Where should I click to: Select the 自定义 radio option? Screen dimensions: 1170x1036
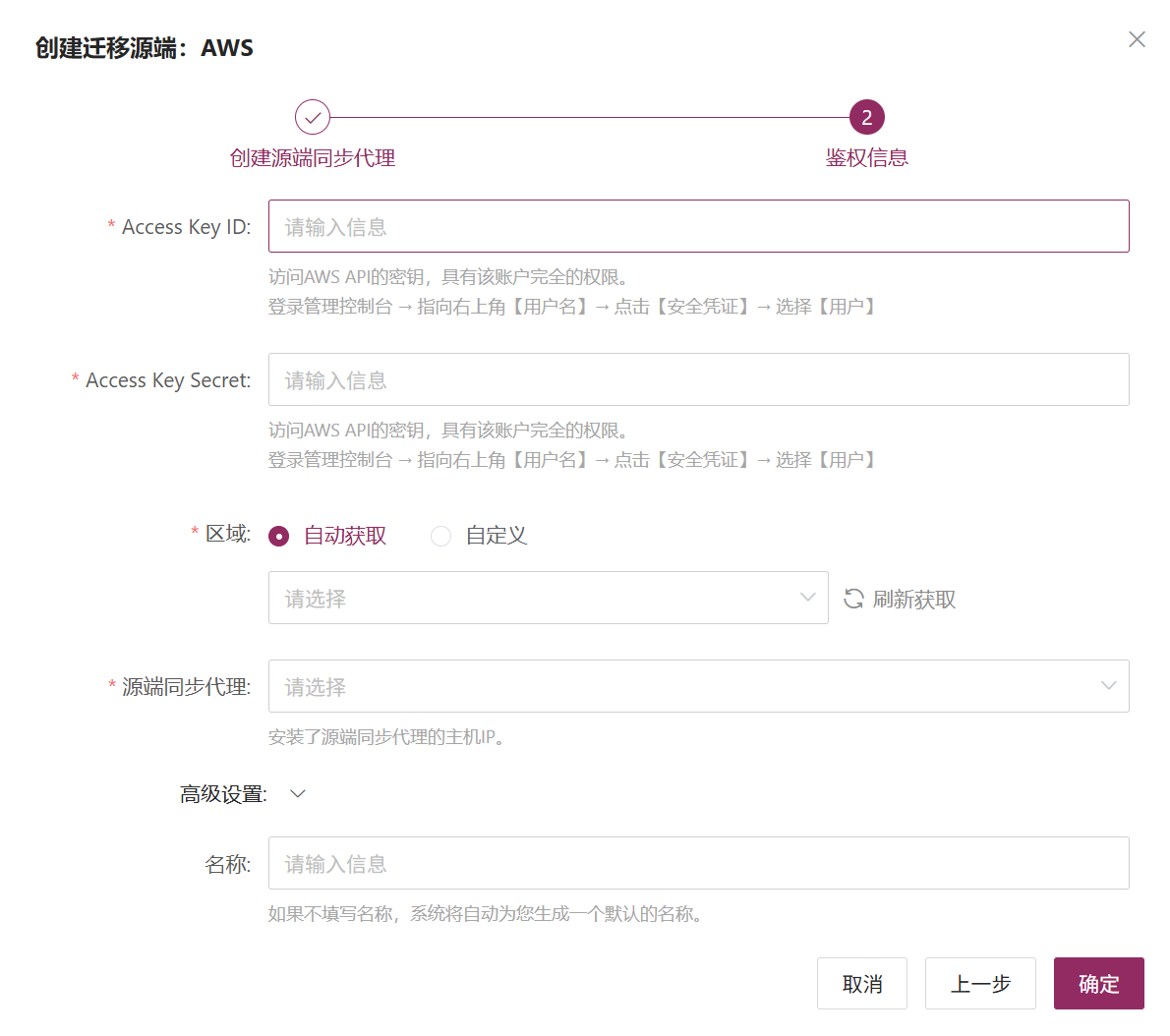pyautogui.click(x=441, y=536)
